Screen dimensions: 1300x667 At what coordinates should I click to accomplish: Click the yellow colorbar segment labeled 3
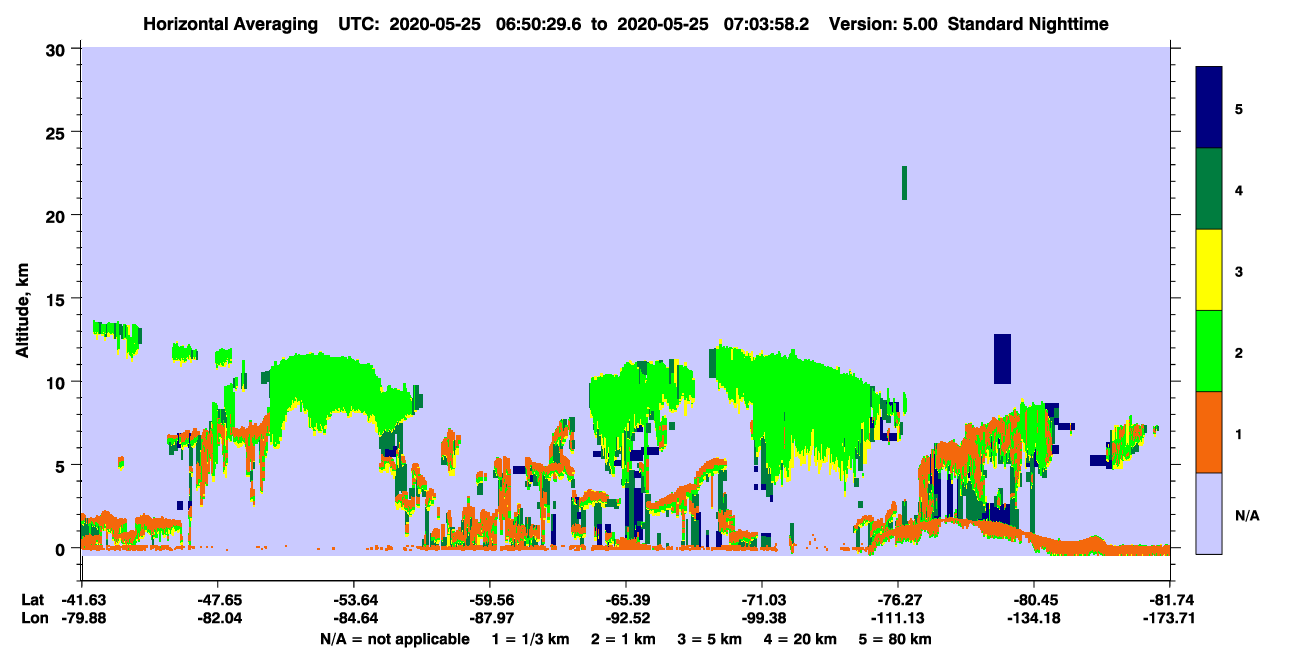(1209, 270)
